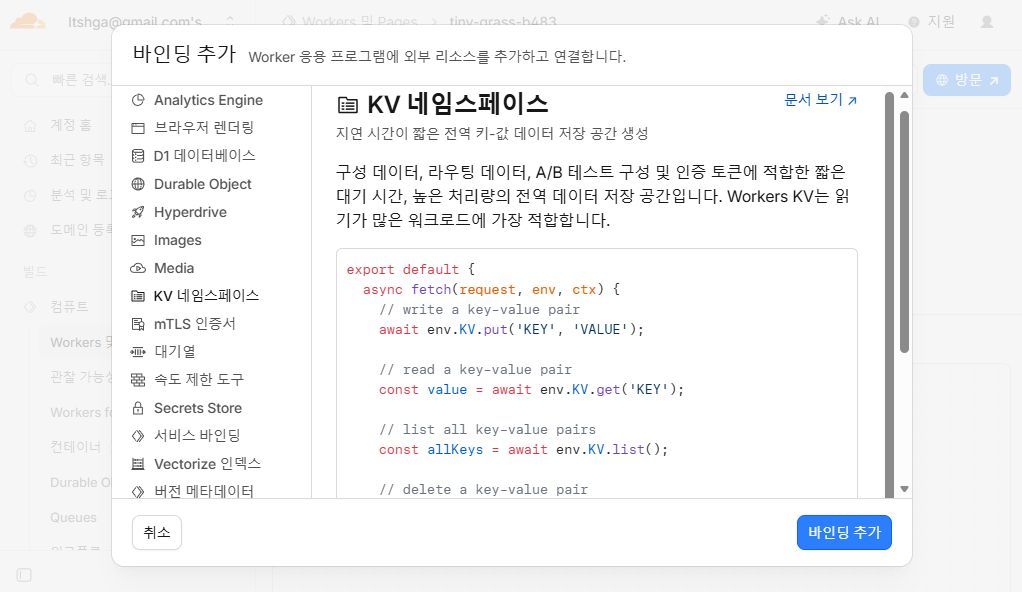1022x592 pixels.
Task: Click the env.KV.put code line
Action: (x=511, y=330)
